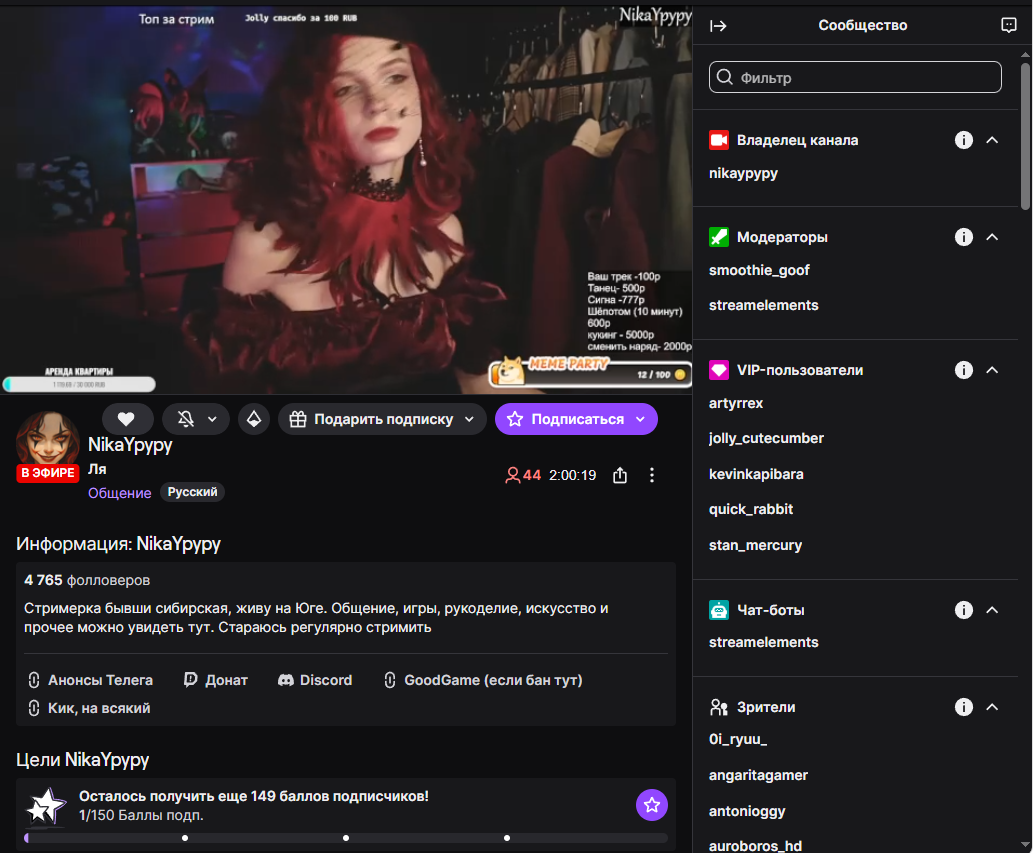
Task: Open the Discord link
Action: (x=314, y=680)
